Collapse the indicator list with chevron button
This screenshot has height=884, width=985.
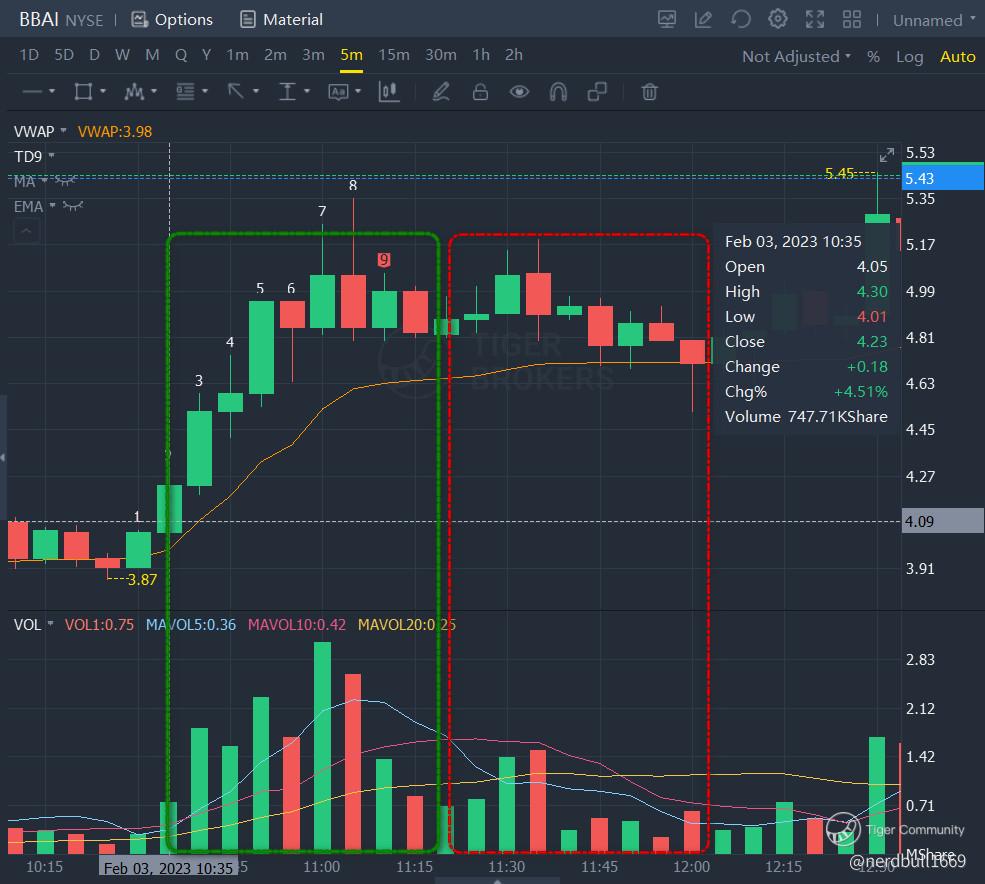tap(26, 231)
